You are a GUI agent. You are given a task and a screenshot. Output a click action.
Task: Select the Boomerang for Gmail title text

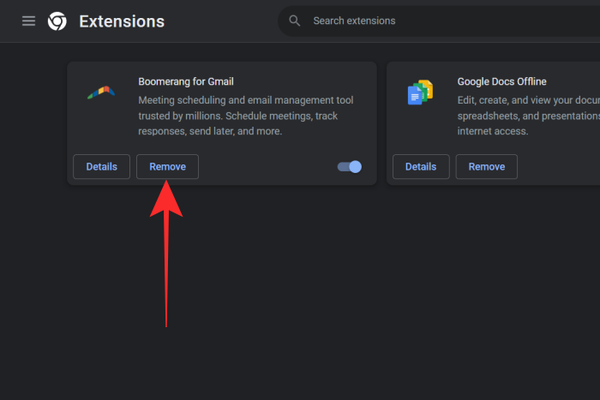[x=186, y=81]
